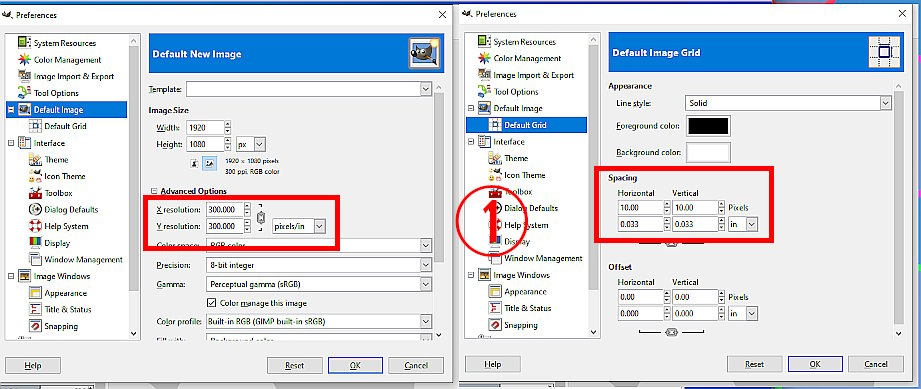
Task: Click Toolbox icon in left Preferences window
Action: click(35, 193)
